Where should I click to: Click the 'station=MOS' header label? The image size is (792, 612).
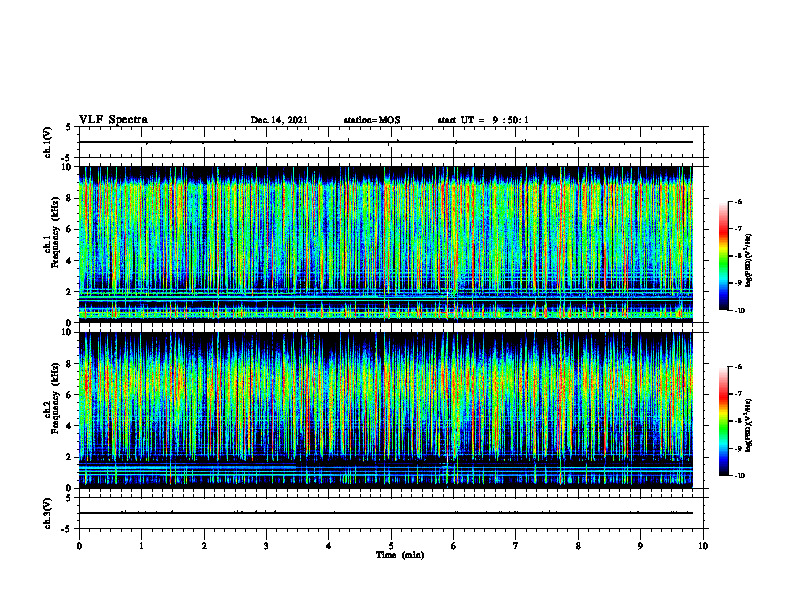tap(372, 120)
